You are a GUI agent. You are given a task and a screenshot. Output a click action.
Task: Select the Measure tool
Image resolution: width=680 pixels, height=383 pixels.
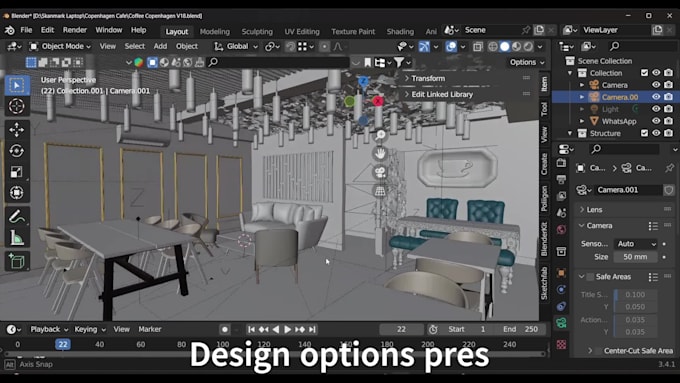point(16,237)
